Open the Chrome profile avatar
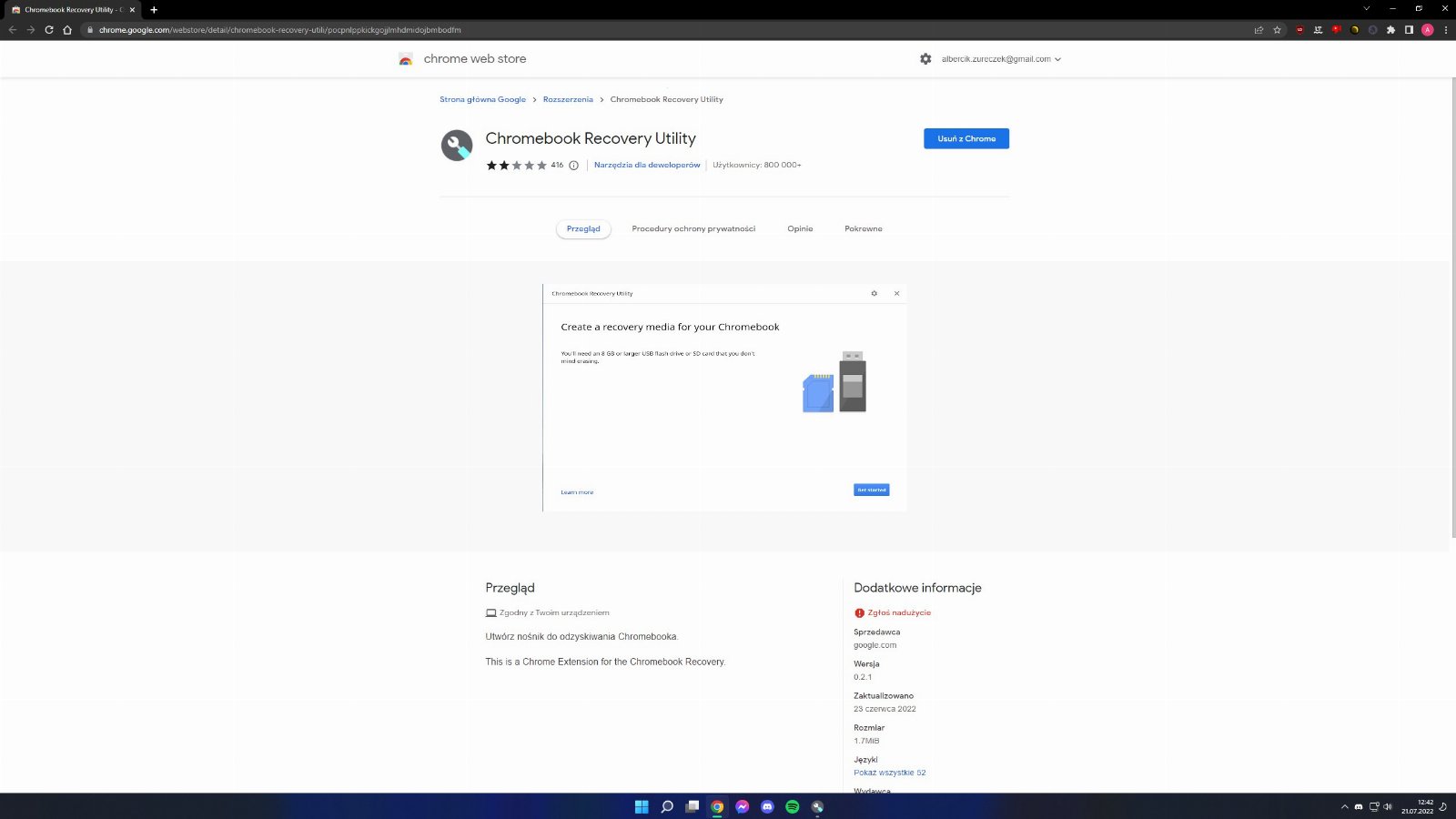Viewport: 1456px width, 819px height. (1427, 30)
